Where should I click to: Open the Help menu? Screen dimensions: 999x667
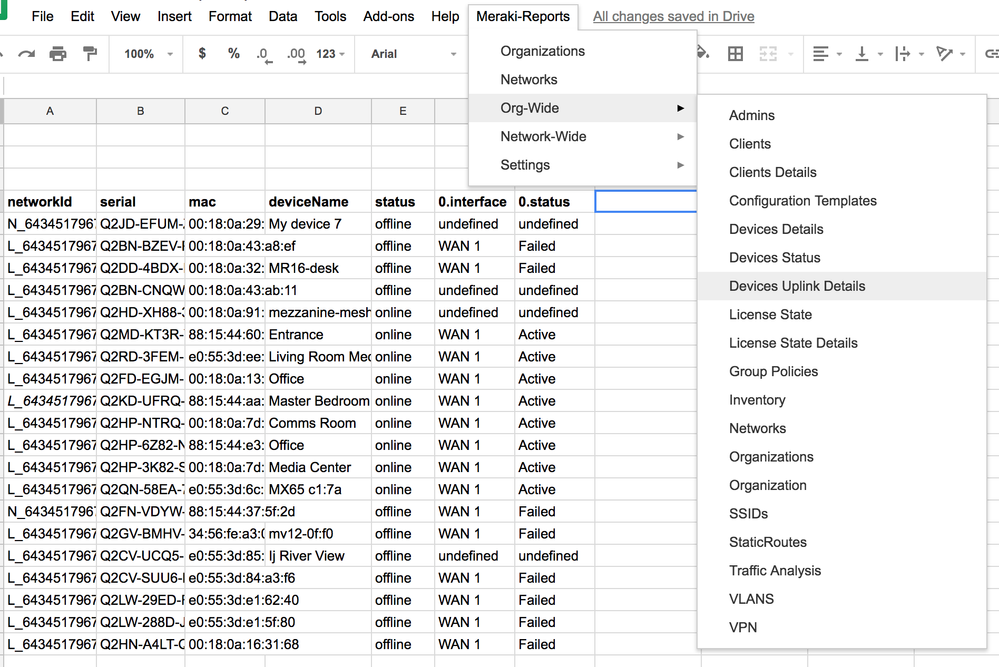[445, 17]
